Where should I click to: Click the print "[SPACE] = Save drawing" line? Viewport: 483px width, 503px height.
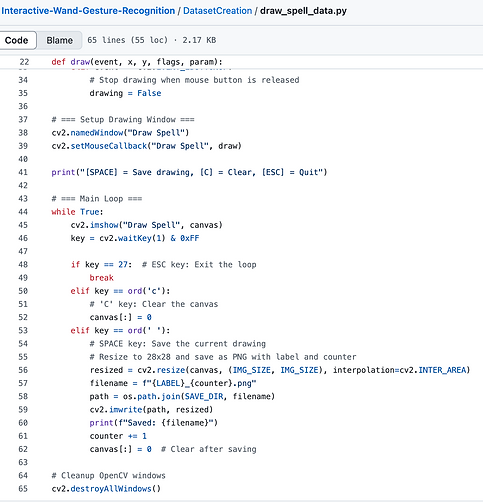point(189,172)
